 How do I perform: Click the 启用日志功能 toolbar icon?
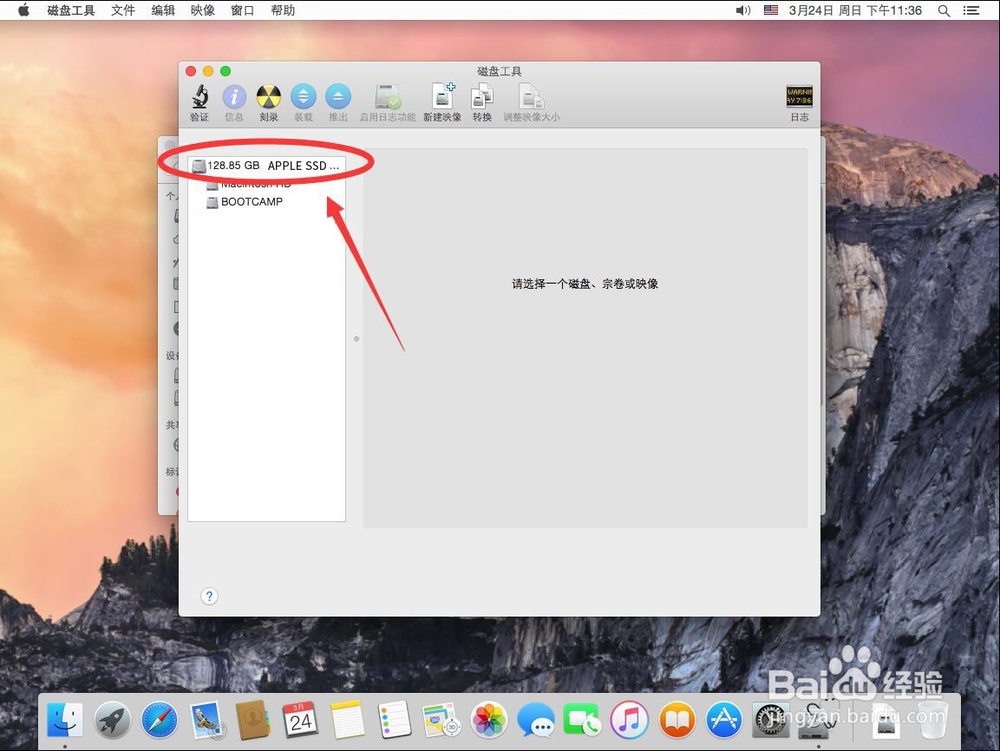[387, 97]
